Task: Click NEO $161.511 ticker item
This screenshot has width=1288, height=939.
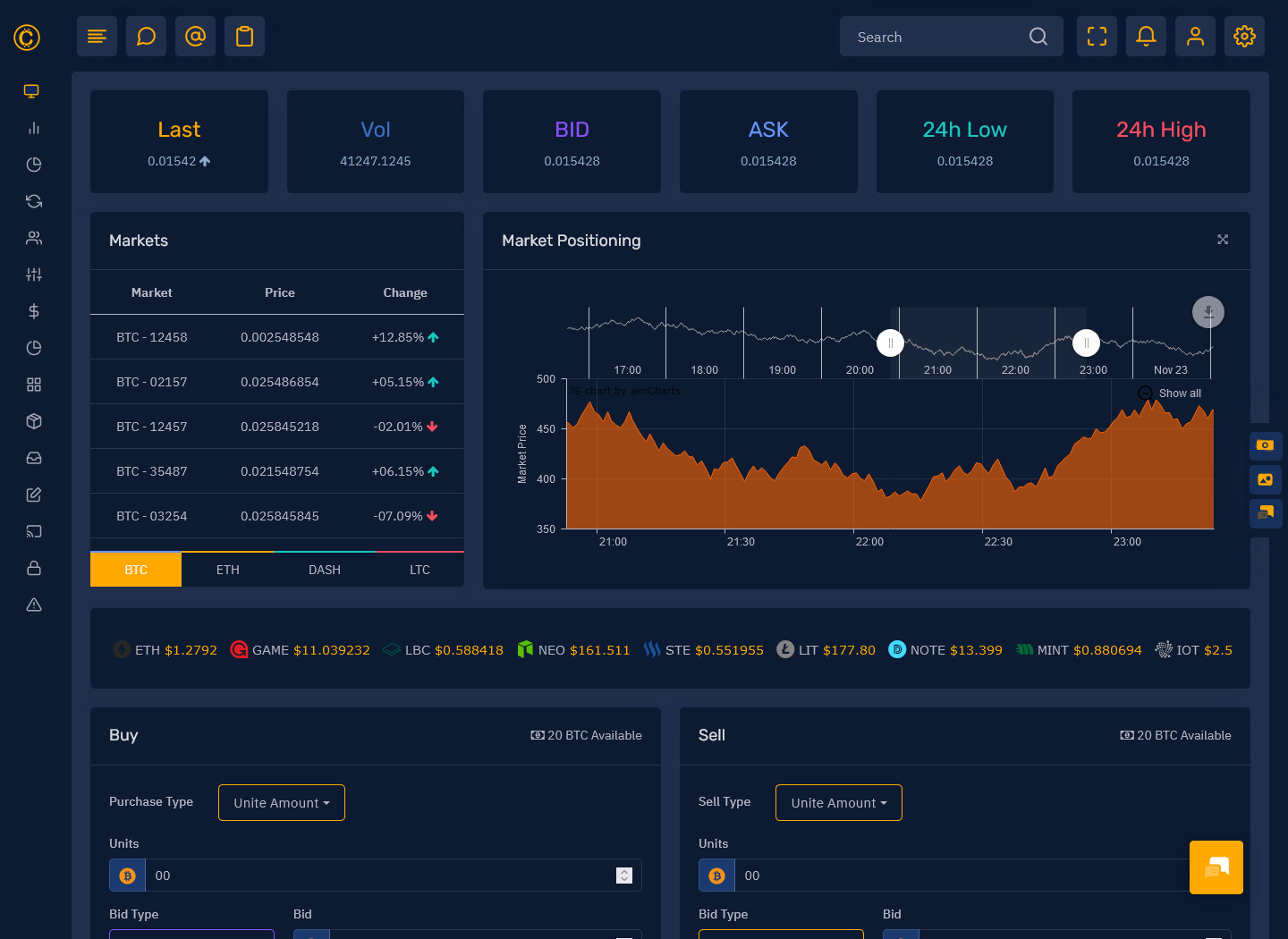Action: click(x=573, y=650)
